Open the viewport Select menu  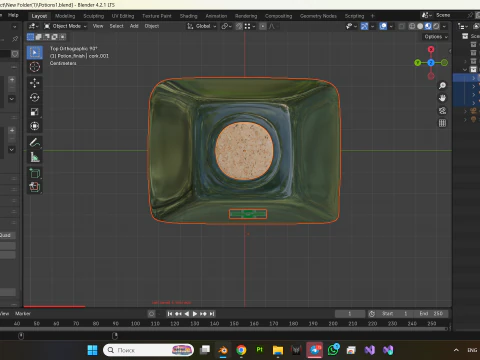(x=116, y=26)
